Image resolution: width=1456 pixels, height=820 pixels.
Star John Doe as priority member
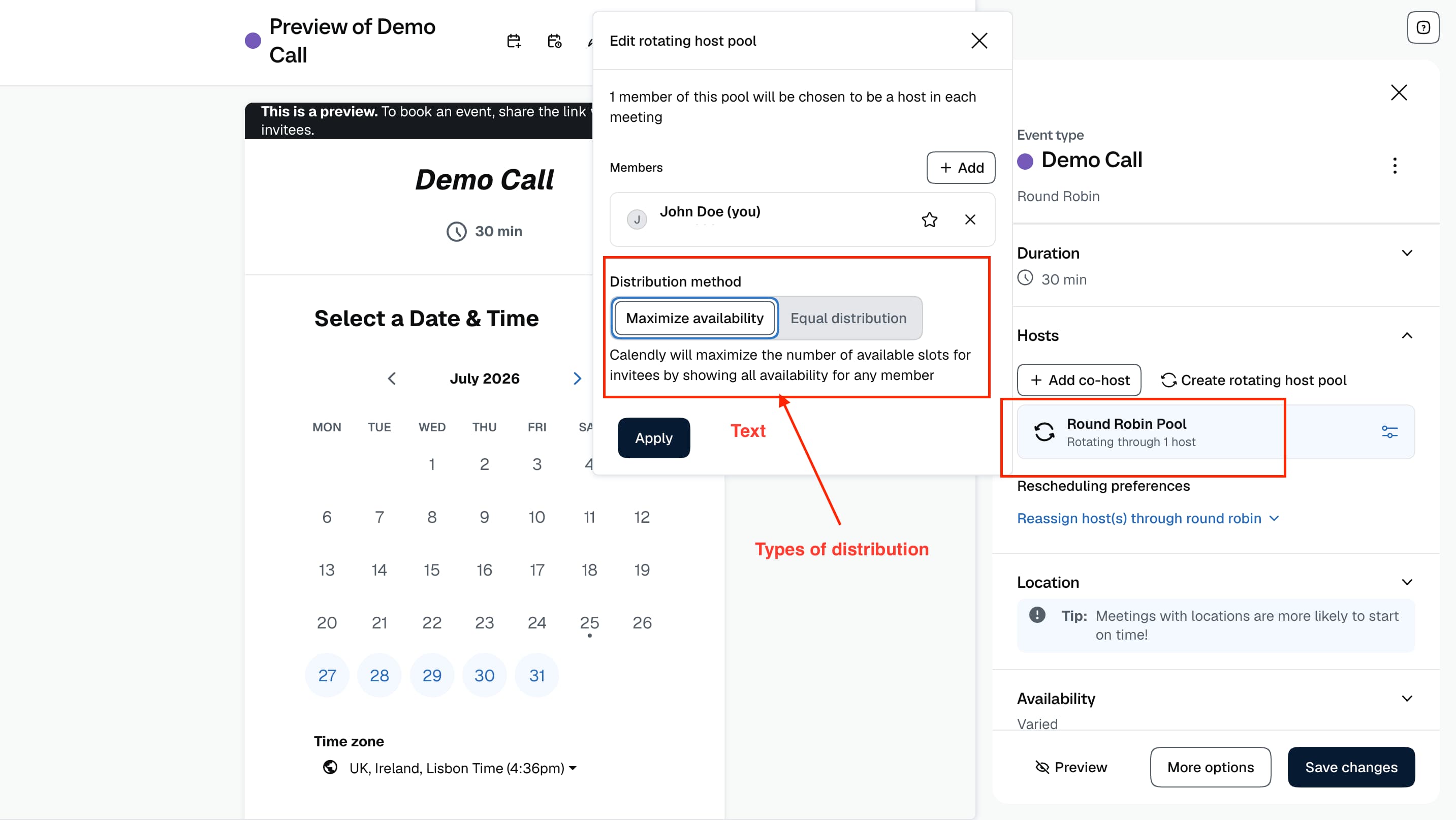pyautogui.click(x=929, y=219)
